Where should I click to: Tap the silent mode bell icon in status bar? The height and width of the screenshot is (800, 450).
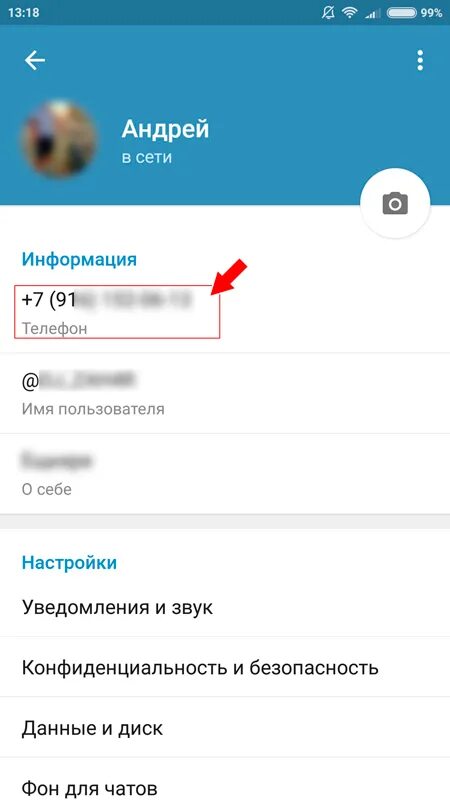click(x=328, y=13)
